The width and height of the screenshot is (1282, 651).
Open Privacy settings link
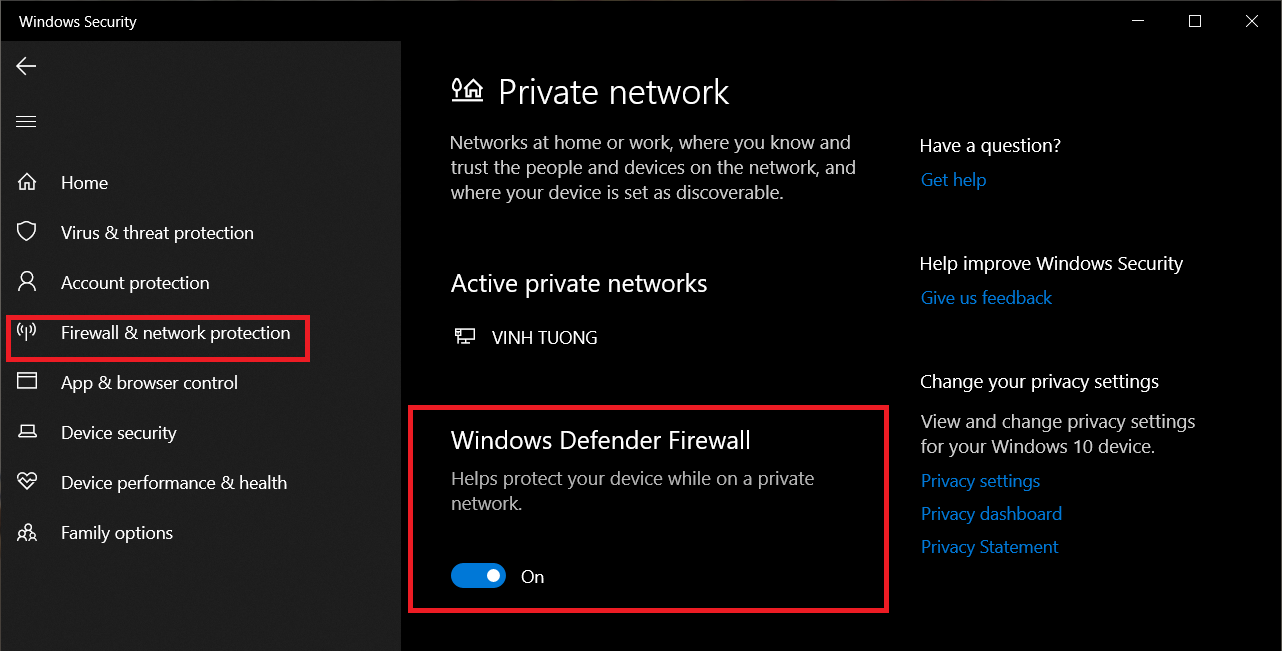980,481
